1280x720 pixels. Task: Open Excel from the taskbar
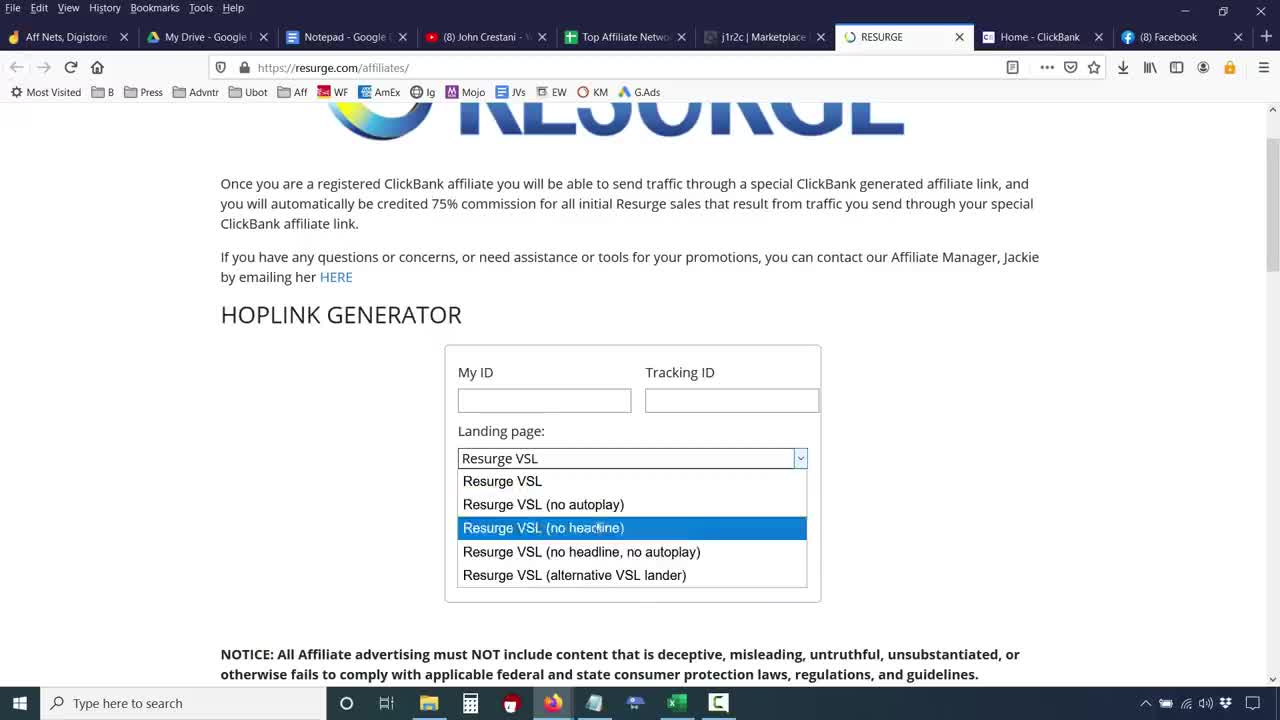click(x=677, y=703)
